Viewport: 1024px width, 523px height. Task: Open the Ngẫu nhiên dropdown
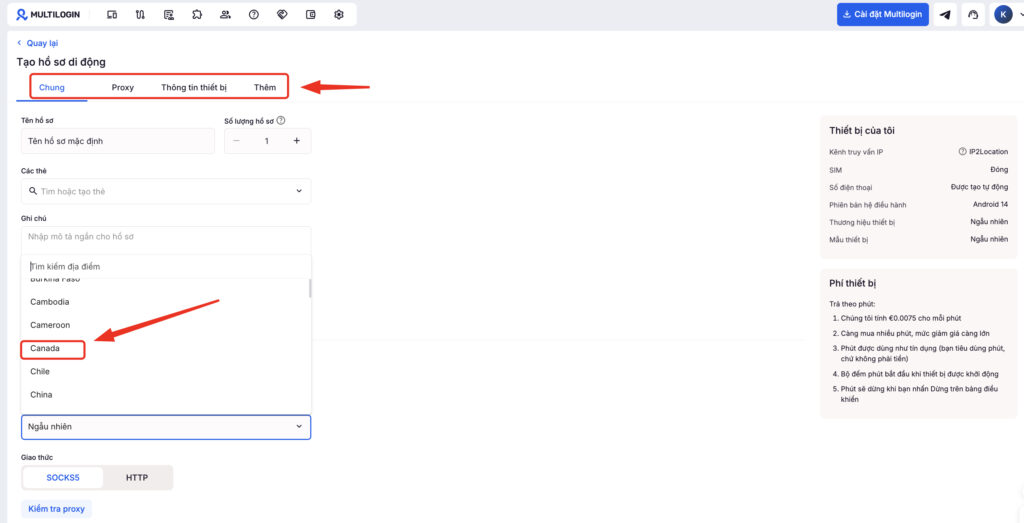[x=166, y=427]
